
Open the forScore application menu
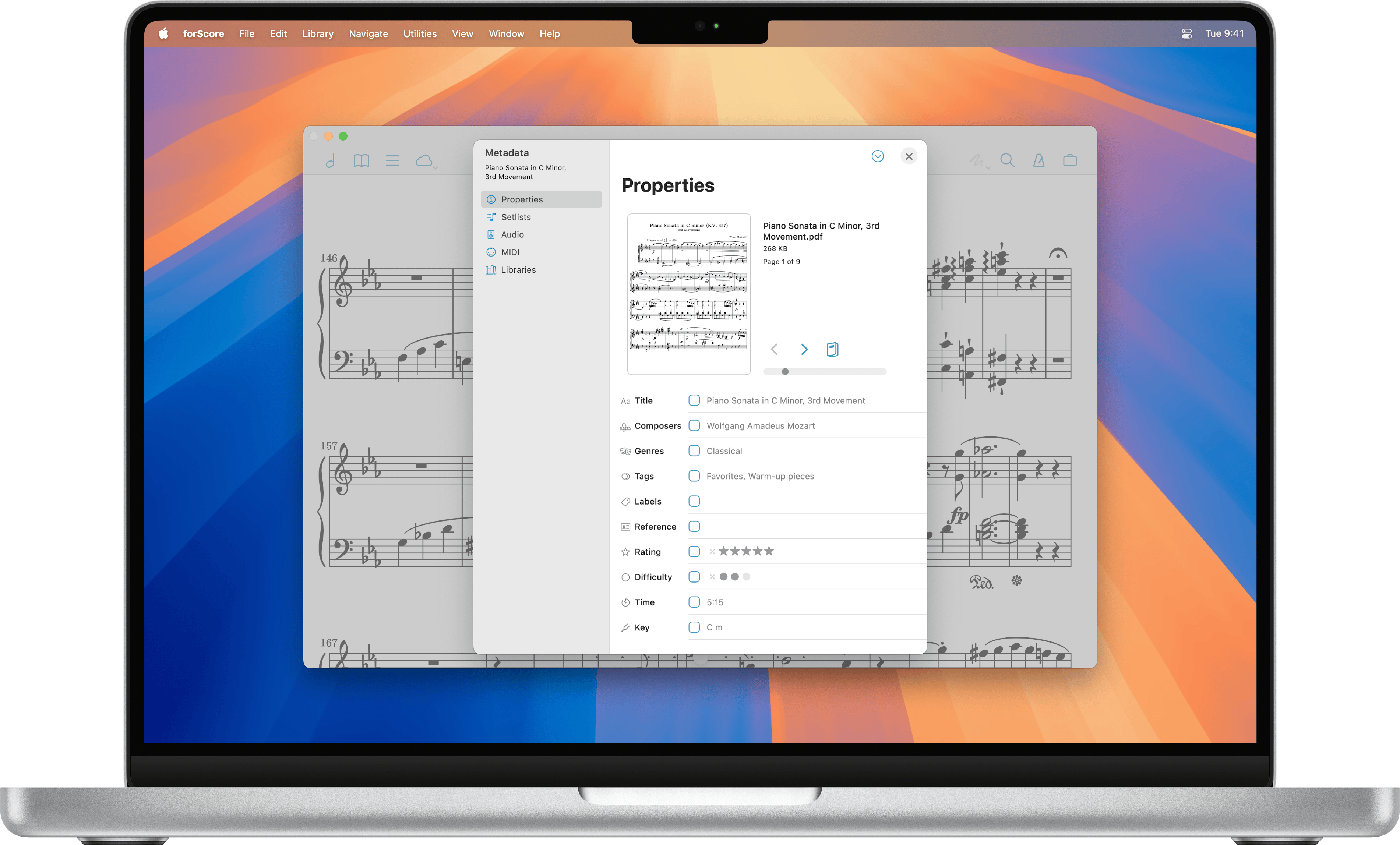(204, 33)
